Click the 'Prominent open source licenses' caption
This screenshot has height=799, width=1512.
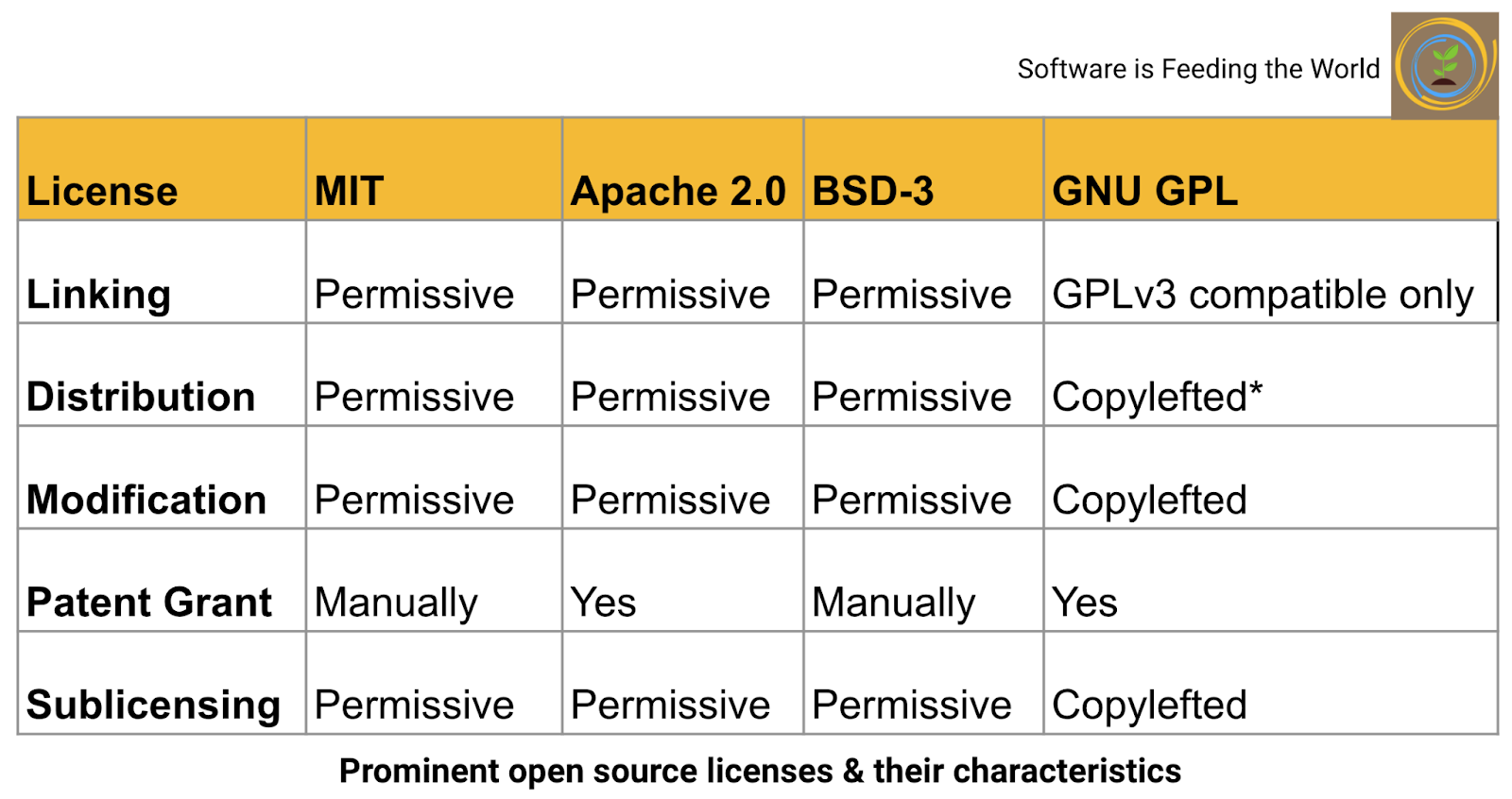coord(760,771)
